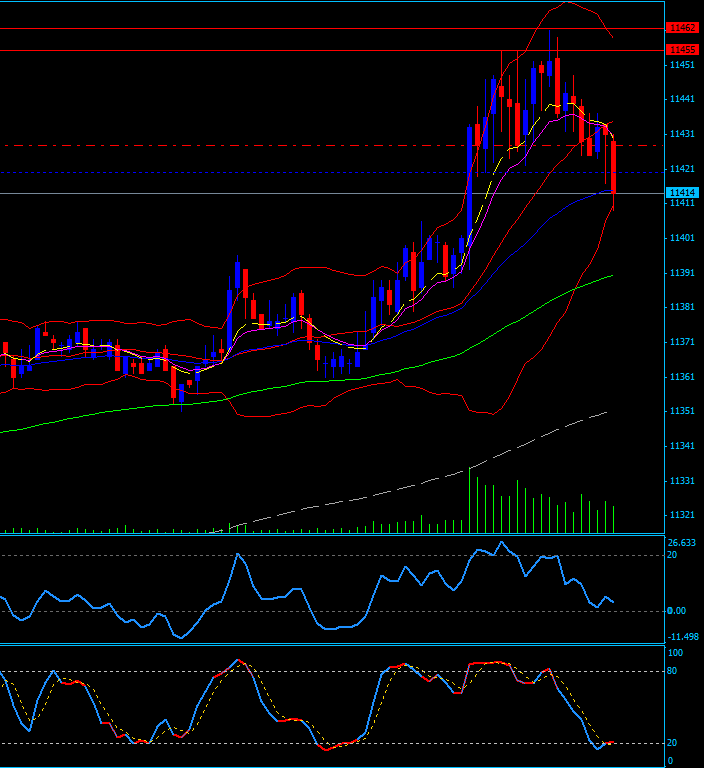
Task: Click the -11.498 oscillator scale value
Action: [x=683, y=636]
